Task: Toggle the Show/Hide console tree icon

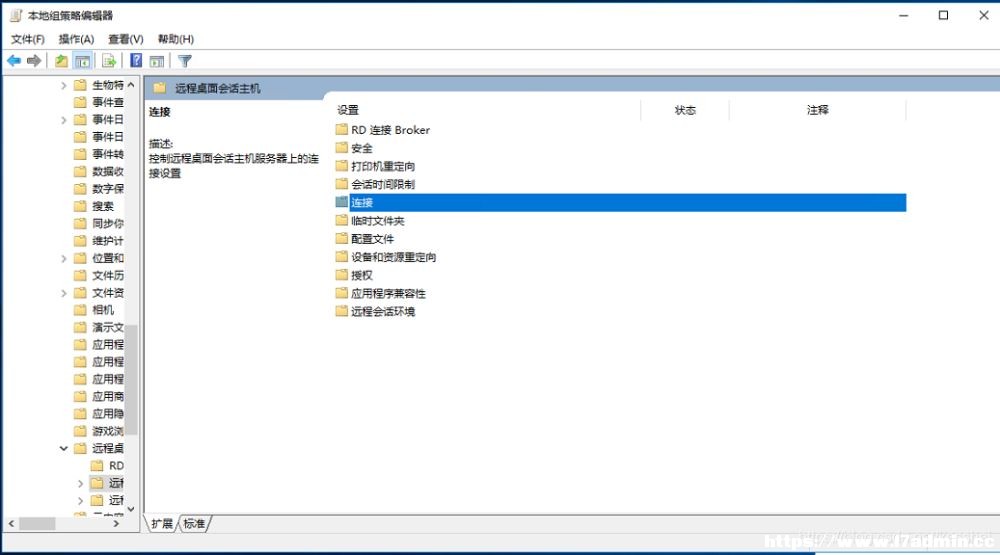Action: [x=82, y=61]
